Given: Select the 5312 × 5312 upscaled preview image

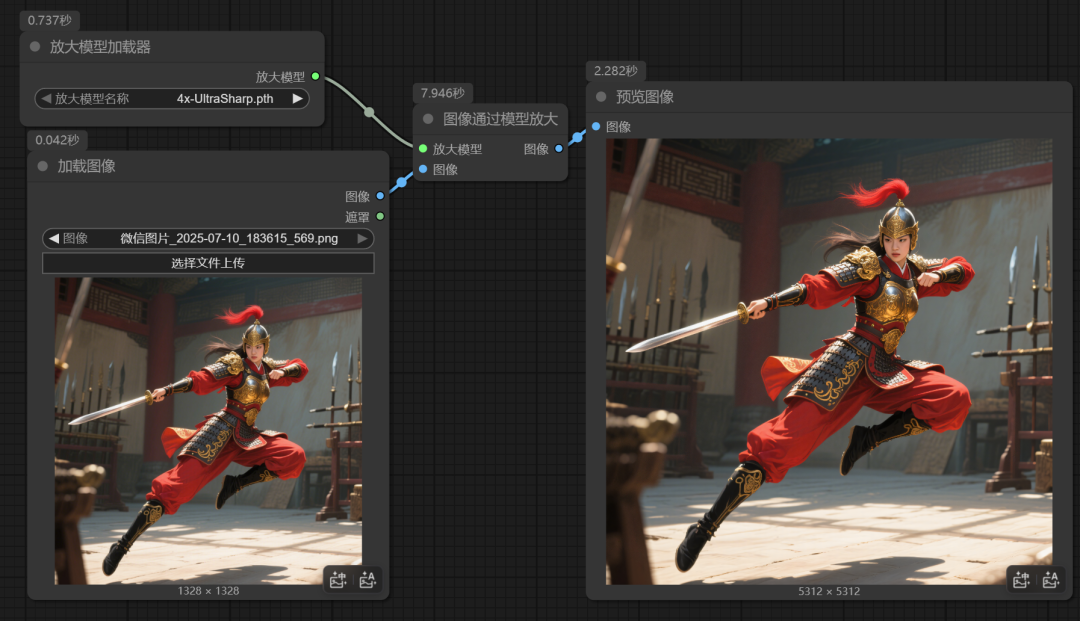Looking at the screenshot, I should coord(829,362).
